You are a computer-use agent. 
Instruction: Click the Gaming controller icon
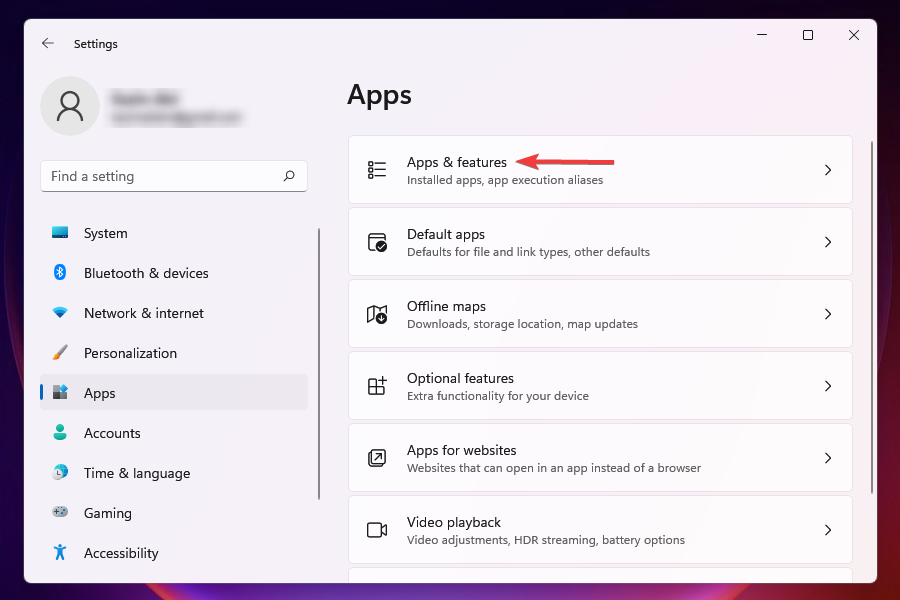tap(60, 512)
